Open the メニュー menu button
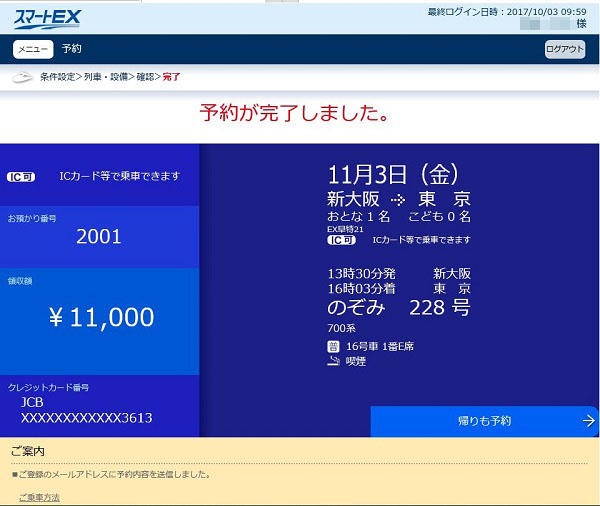 (x=33, y=49)
